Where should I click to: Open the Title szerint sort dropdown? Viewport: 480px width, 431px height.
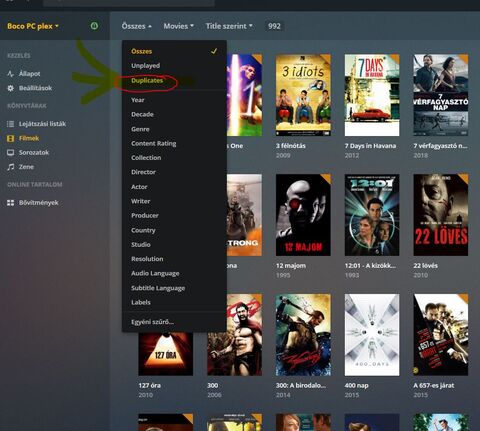(x=229, y=26)
